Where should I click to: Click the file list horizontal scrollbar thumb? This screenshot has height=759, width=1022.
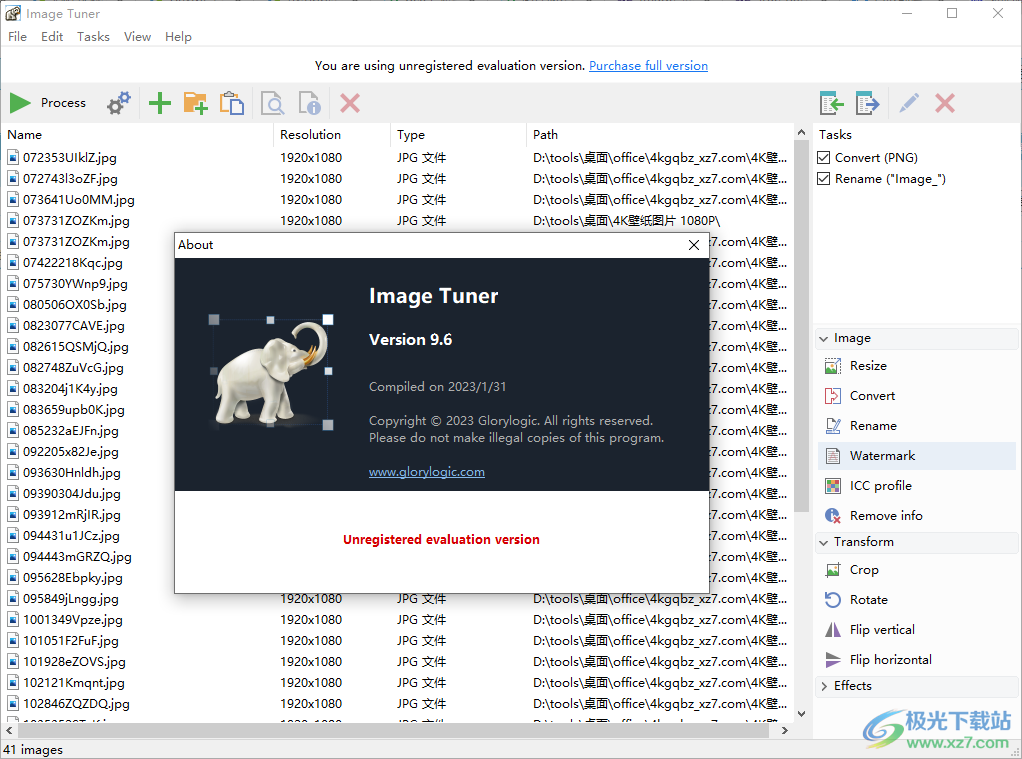pos(393,731)
